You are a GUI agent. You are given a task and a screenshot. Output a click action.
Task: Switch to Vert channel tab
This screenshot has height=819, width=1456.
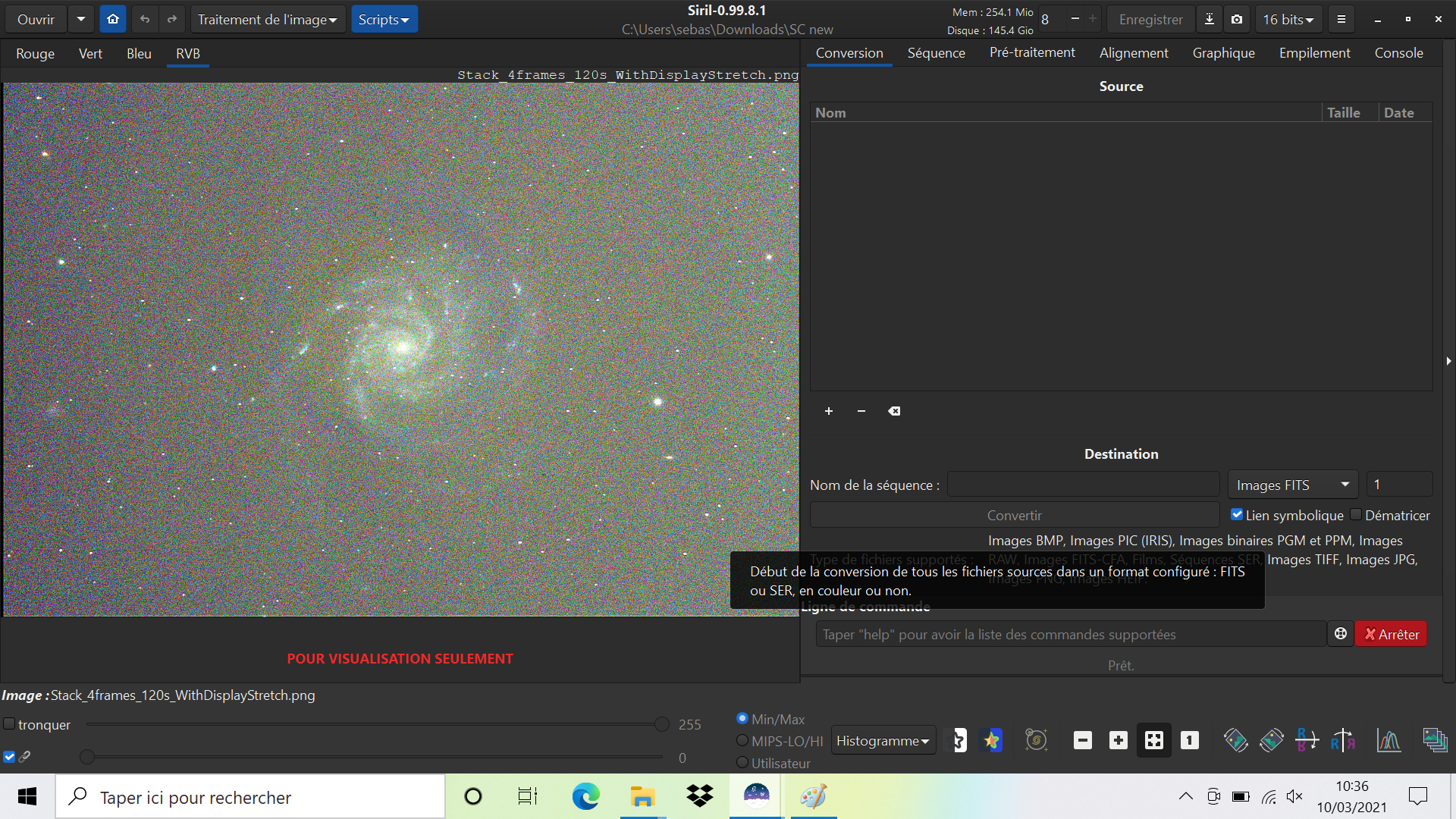coord(90,53)
